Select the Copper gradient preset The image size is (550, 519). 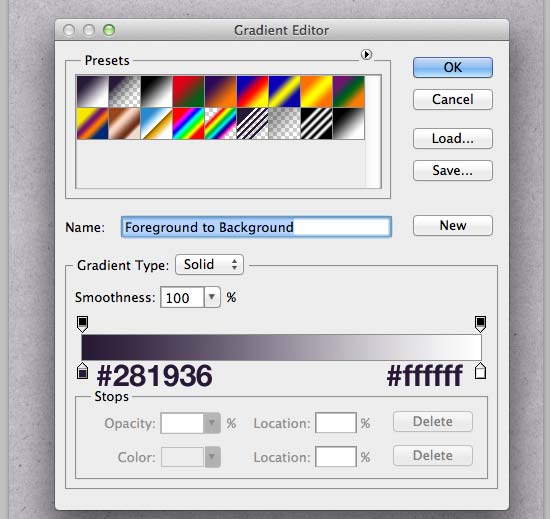point(125,123)
